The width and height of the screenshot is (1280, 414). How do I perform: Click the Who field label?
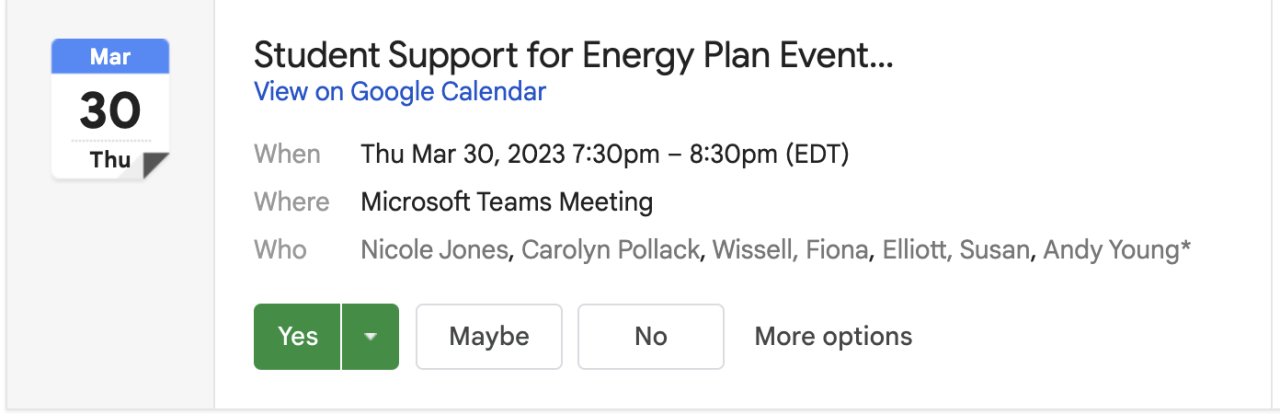[x=280, y=250]
